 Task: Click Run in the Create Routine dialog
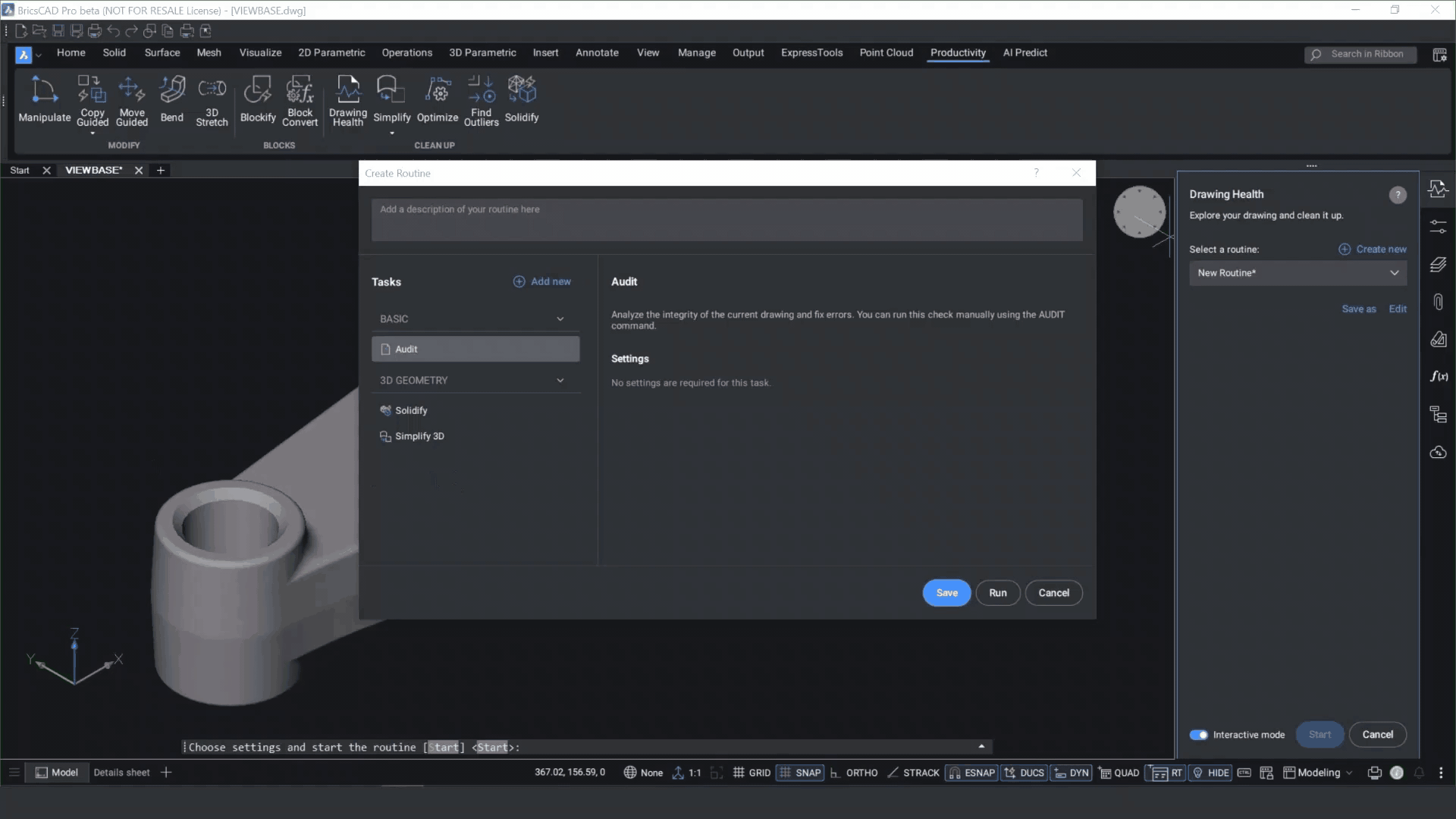point(998,592)
